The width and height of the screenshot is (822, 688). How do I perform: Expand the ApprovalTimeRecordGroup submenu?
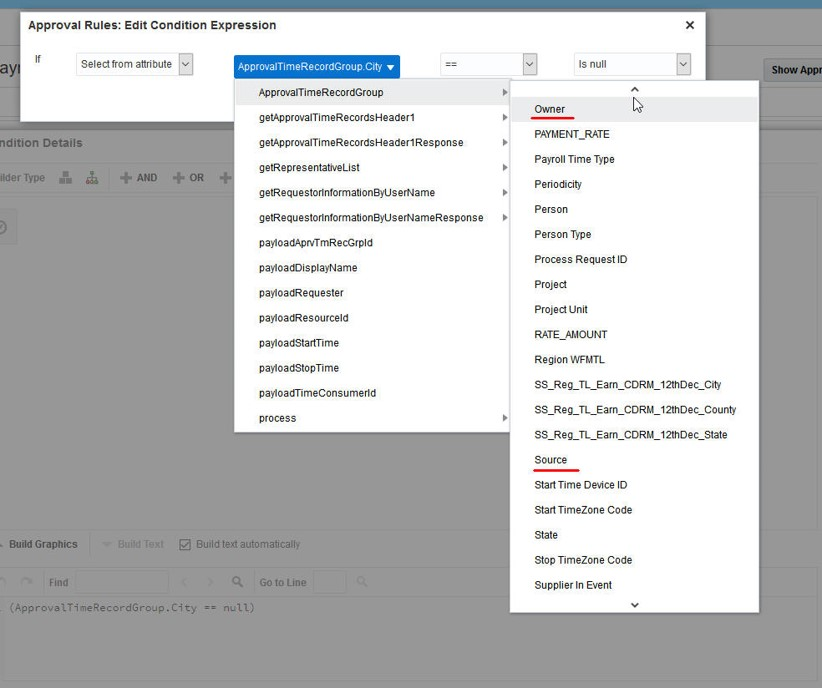372,92
